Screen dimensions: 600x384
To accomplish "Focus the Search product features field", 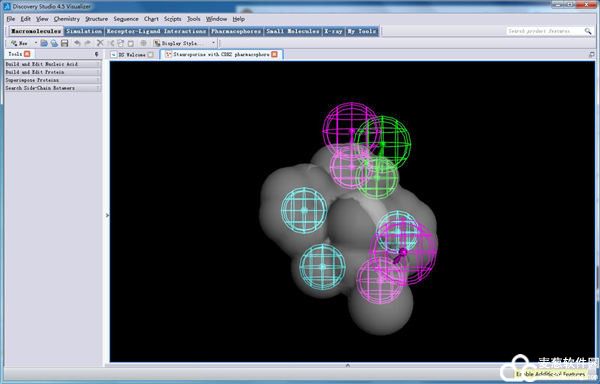I will coord(545,31).
